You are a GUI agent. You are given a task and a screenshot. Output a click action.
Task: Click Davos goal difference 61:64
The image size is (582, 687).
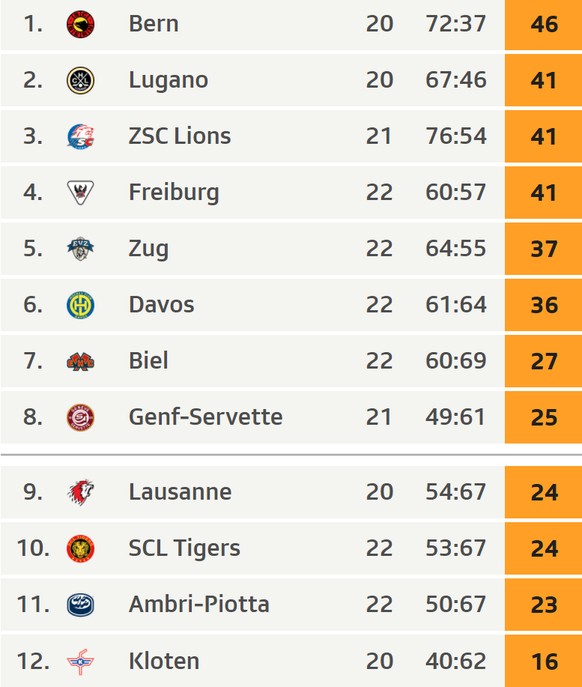pos(456,305)
